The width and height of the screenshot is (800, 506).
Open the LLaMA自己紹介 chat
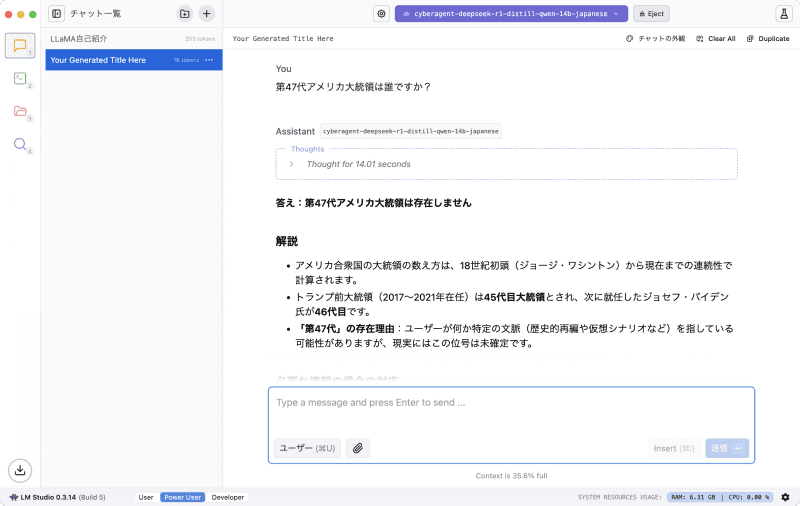point(134,39)
